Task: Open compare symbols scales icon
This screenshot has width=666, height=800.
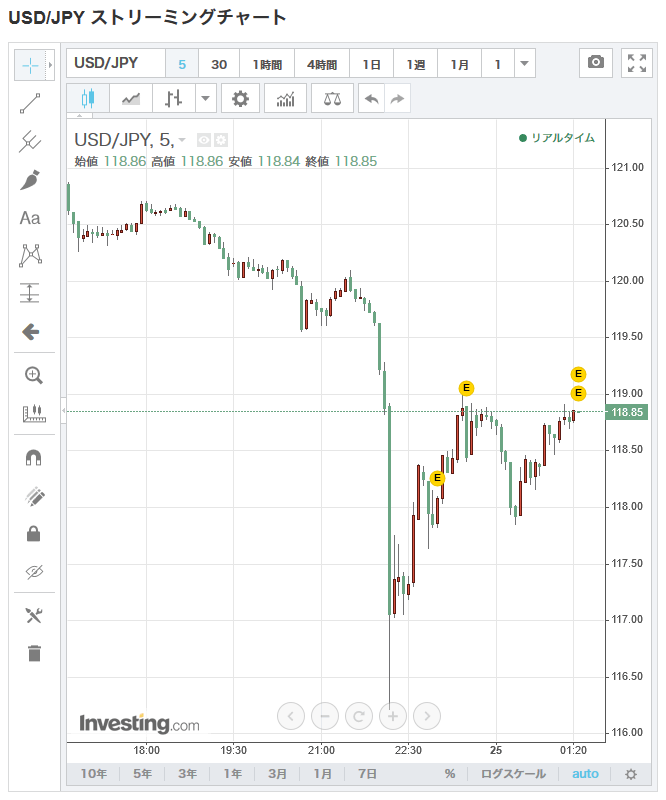Action: coord(332,98)
